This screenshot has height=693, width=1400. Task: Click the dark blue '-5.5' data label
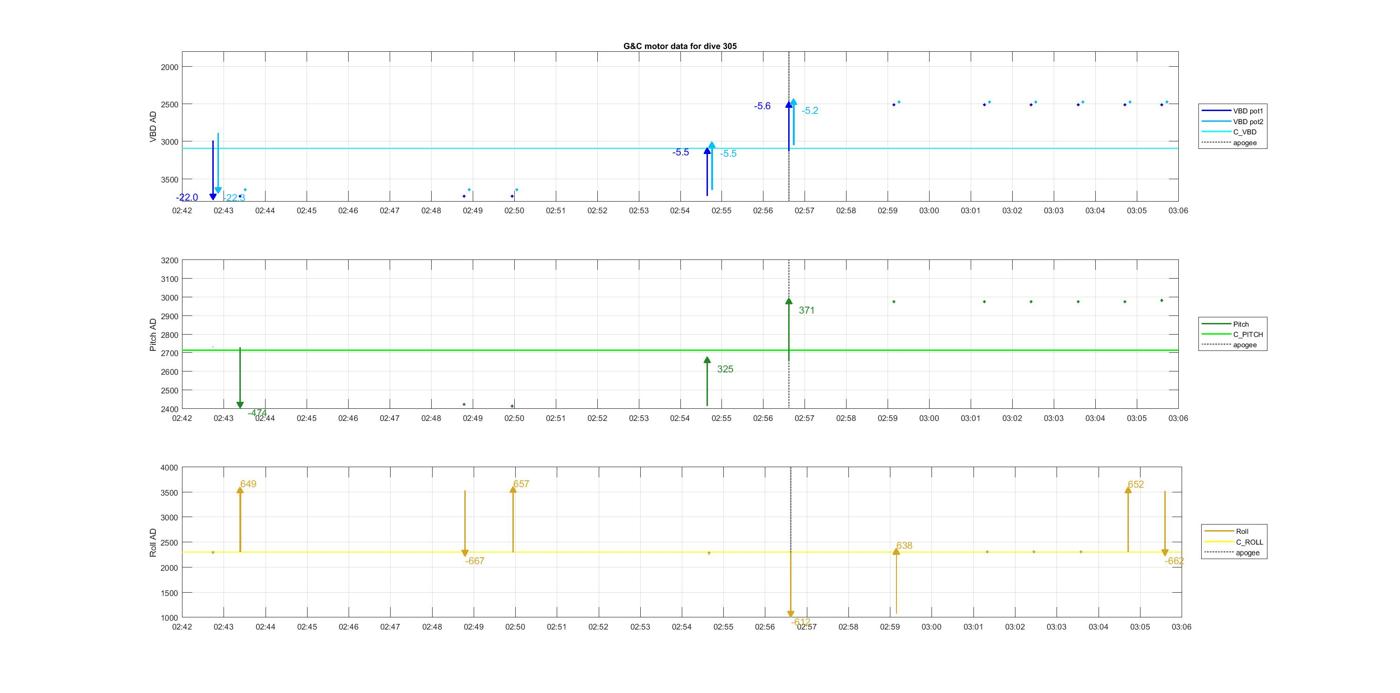[681, 153]
